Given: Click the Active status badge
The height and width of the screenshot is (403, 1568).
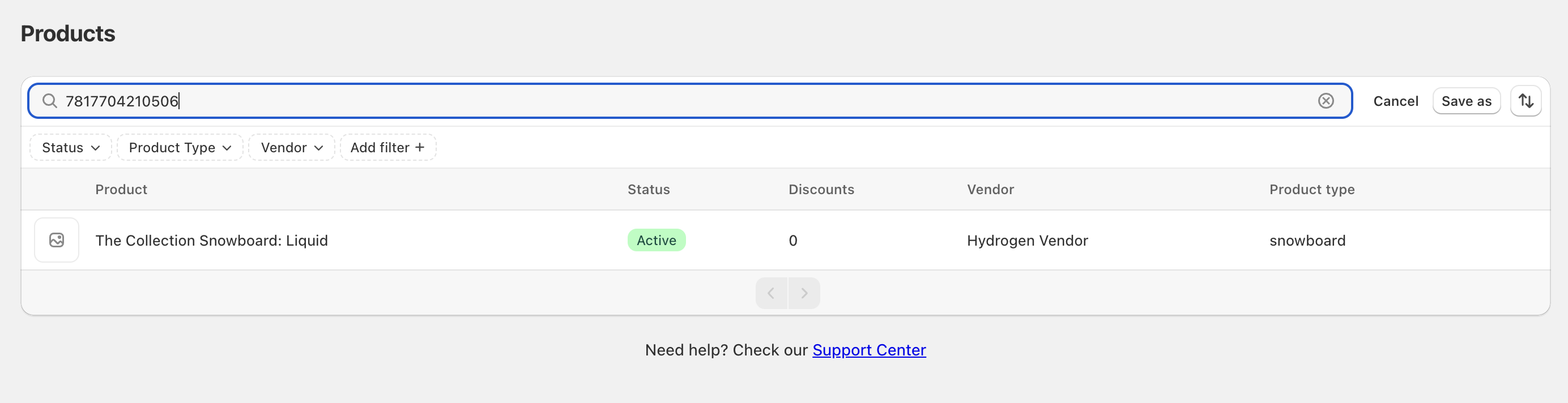Looking at the screenshot, I should 656,241.
